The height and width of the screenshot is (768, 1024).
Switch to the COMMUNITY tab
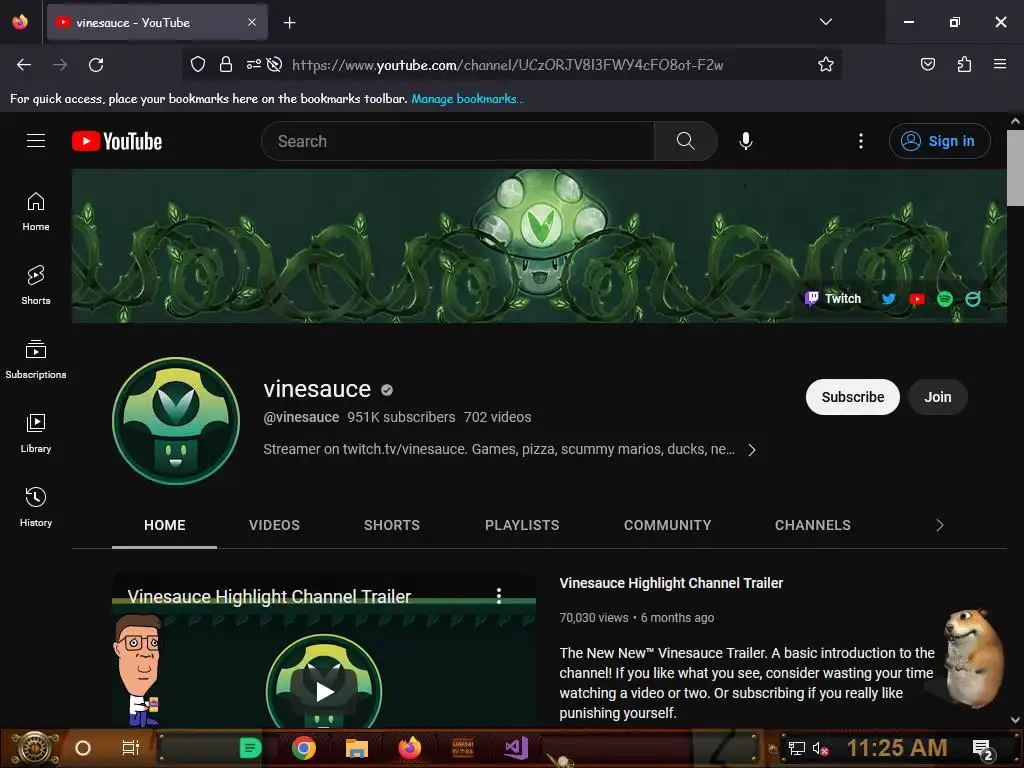point(667,525)
